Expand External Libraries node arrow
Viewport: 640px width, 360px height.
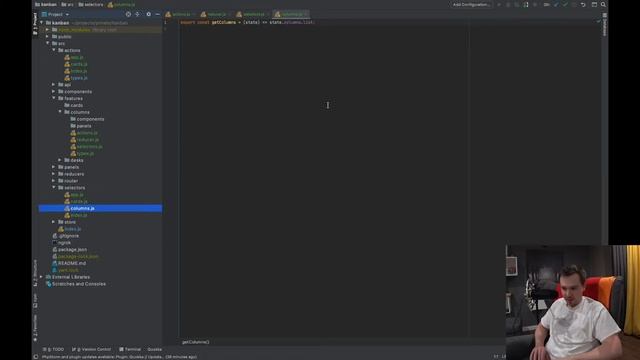42,277
